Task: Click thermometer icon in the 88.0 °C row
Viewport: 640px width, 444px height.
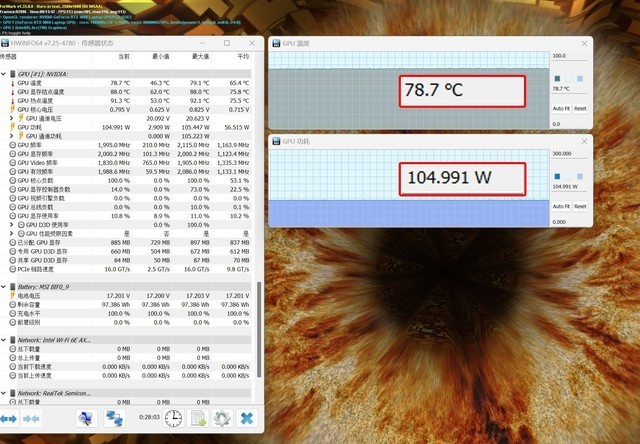Action: pos(12,92)
